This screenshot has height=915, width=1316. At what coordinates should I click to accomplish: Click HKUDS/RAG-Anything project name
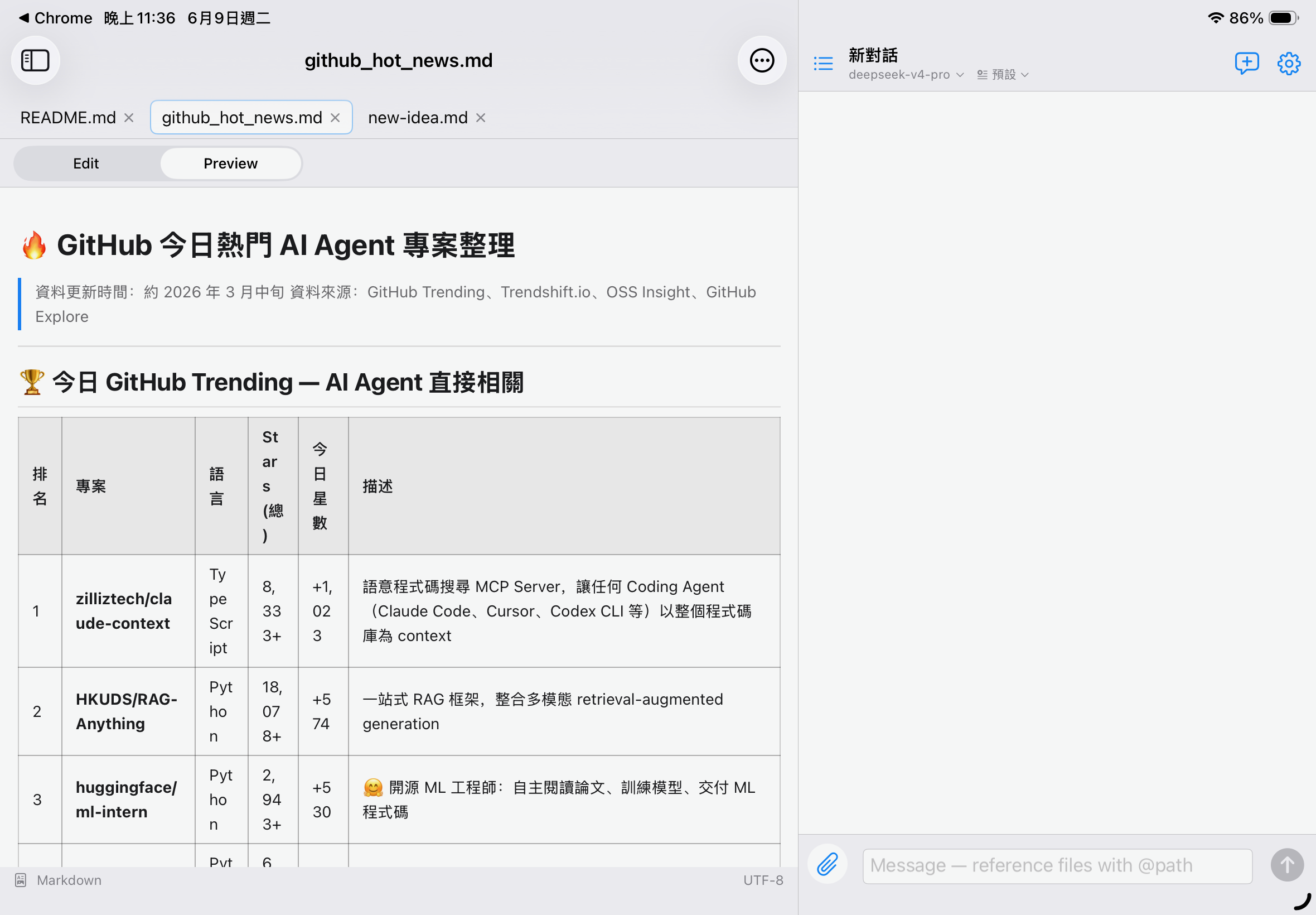(x=127, y=711)
